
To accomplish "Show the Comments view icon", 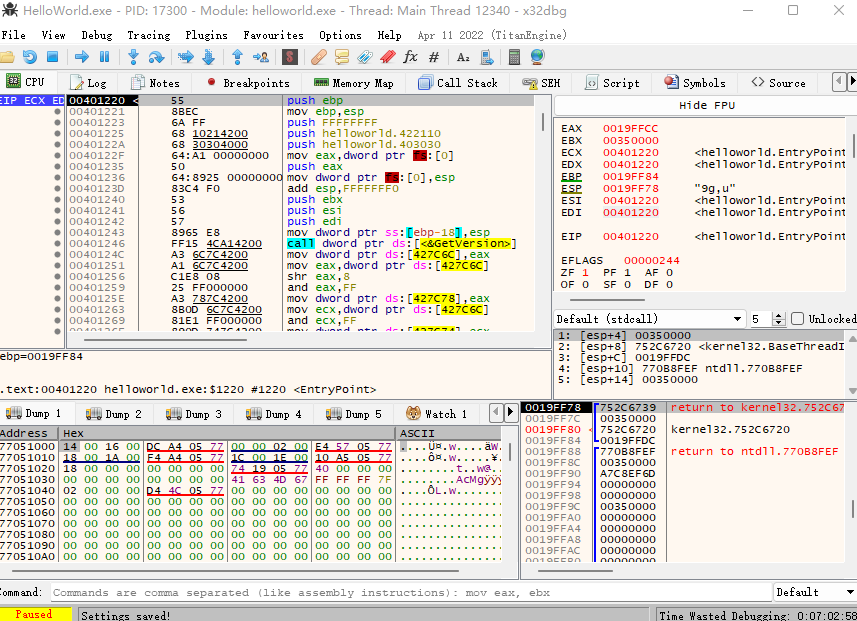I will coord(342,57).
